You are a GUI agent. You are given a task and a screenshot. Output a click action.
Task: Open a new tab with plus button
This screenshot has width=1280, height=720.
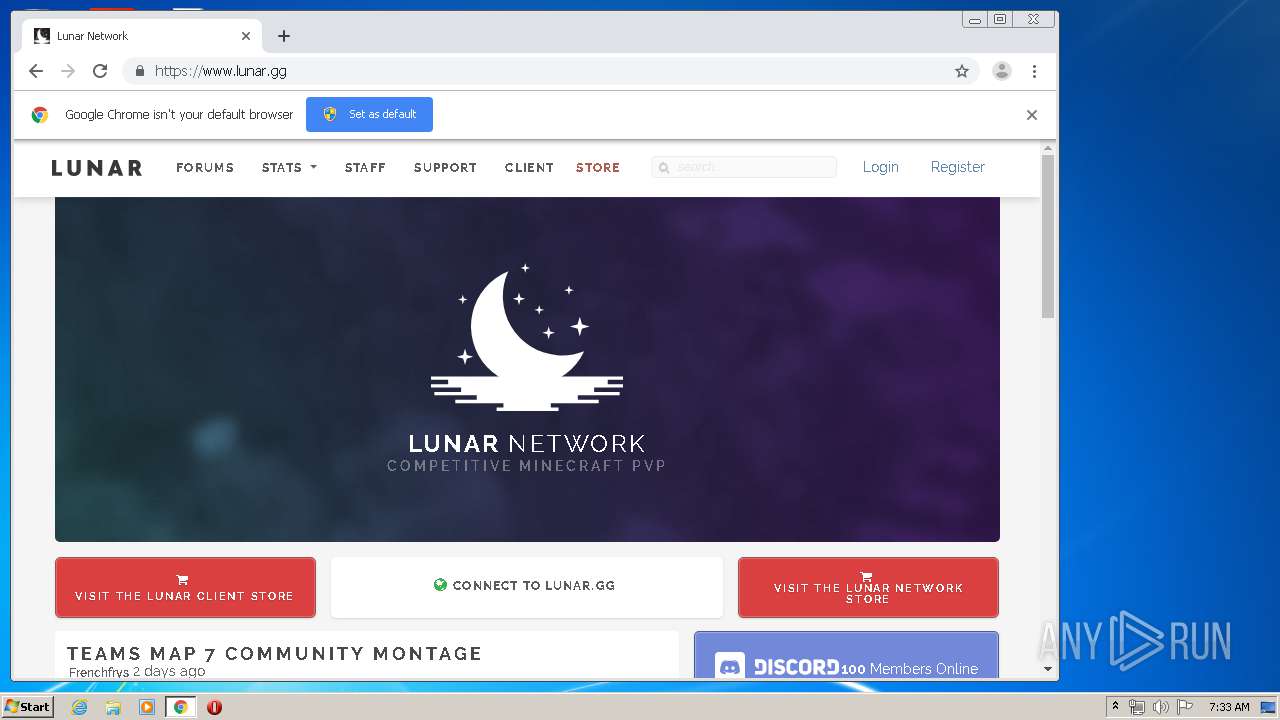click(x=284, y=36)
